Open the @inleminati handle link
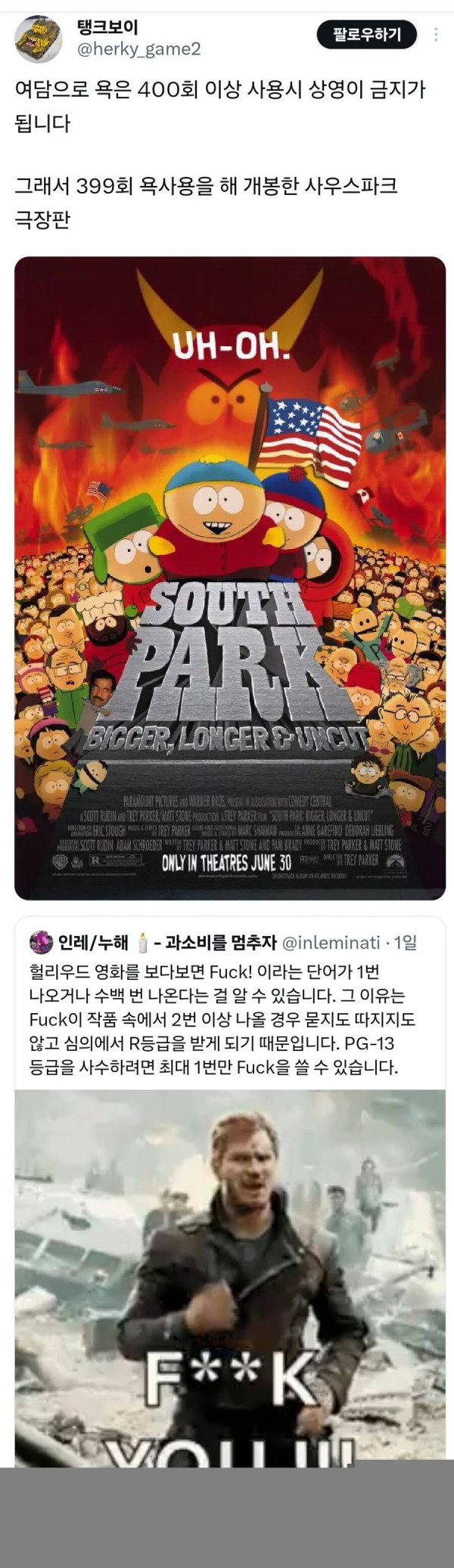Viewport: 454px width, 1568px height. click(x=331, y=943)
